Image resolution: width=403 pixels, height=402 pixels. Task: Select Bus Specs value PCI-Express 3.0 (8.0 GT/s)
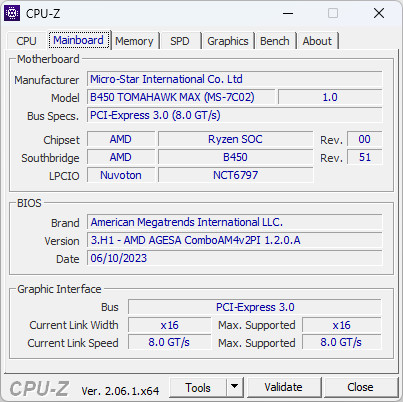point(235,115)
